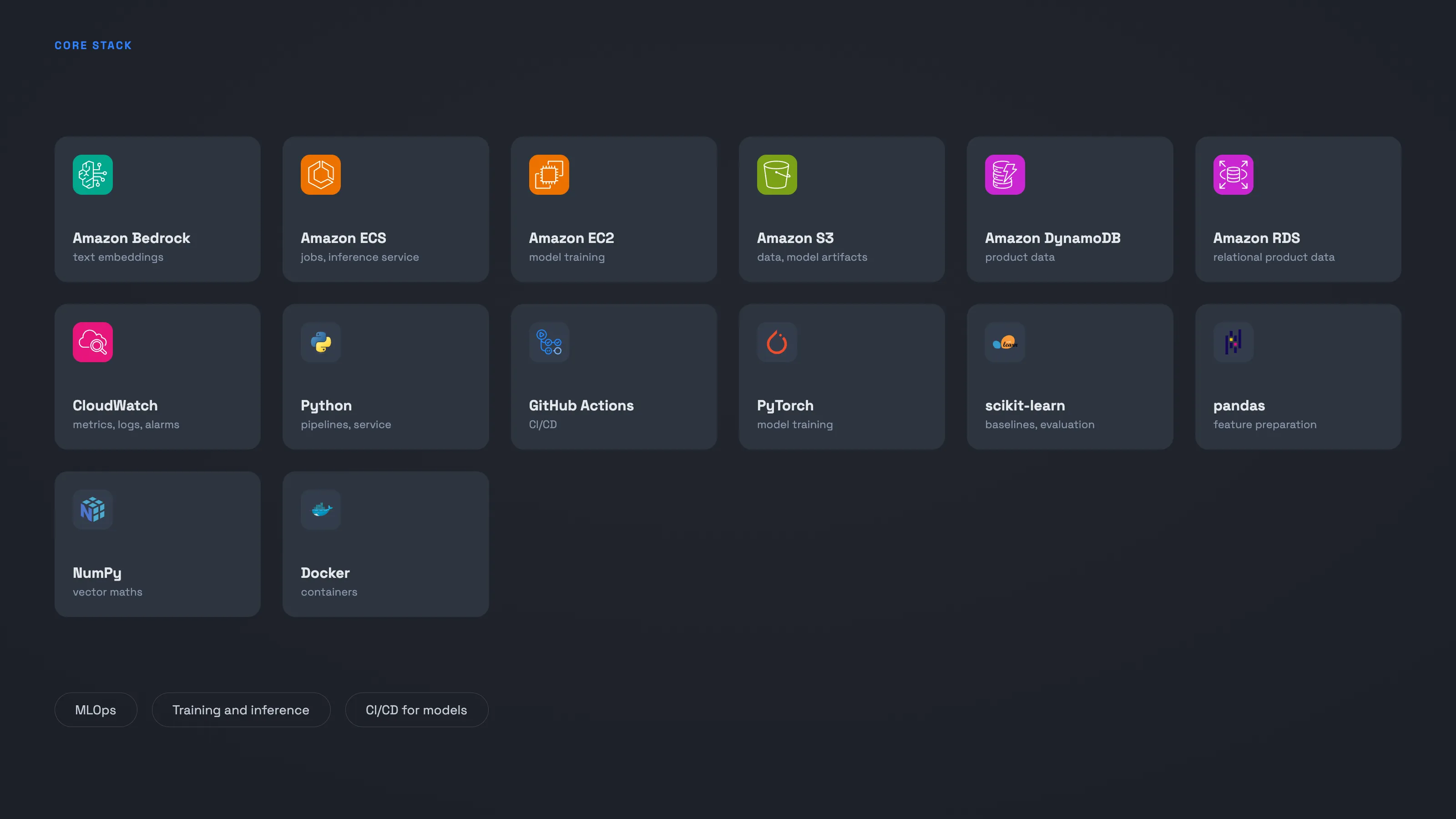Click the CORE STACK heading
Screen dimensions: 1456x819
(93, 45)
